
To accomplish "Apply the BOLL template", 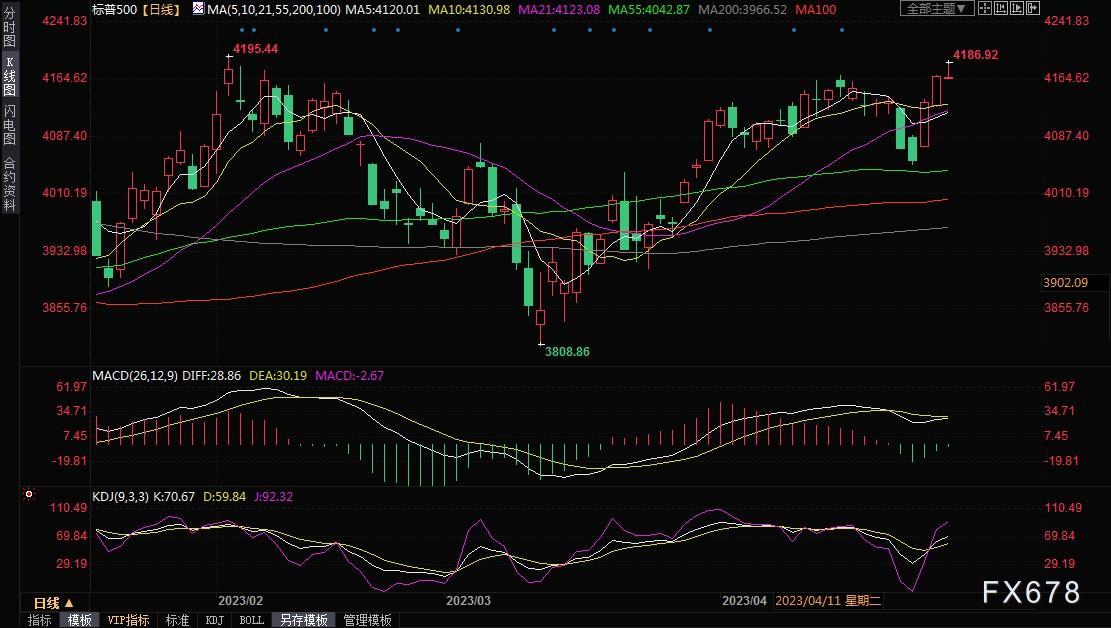I will pyautogui.click(x=252, y=620).
